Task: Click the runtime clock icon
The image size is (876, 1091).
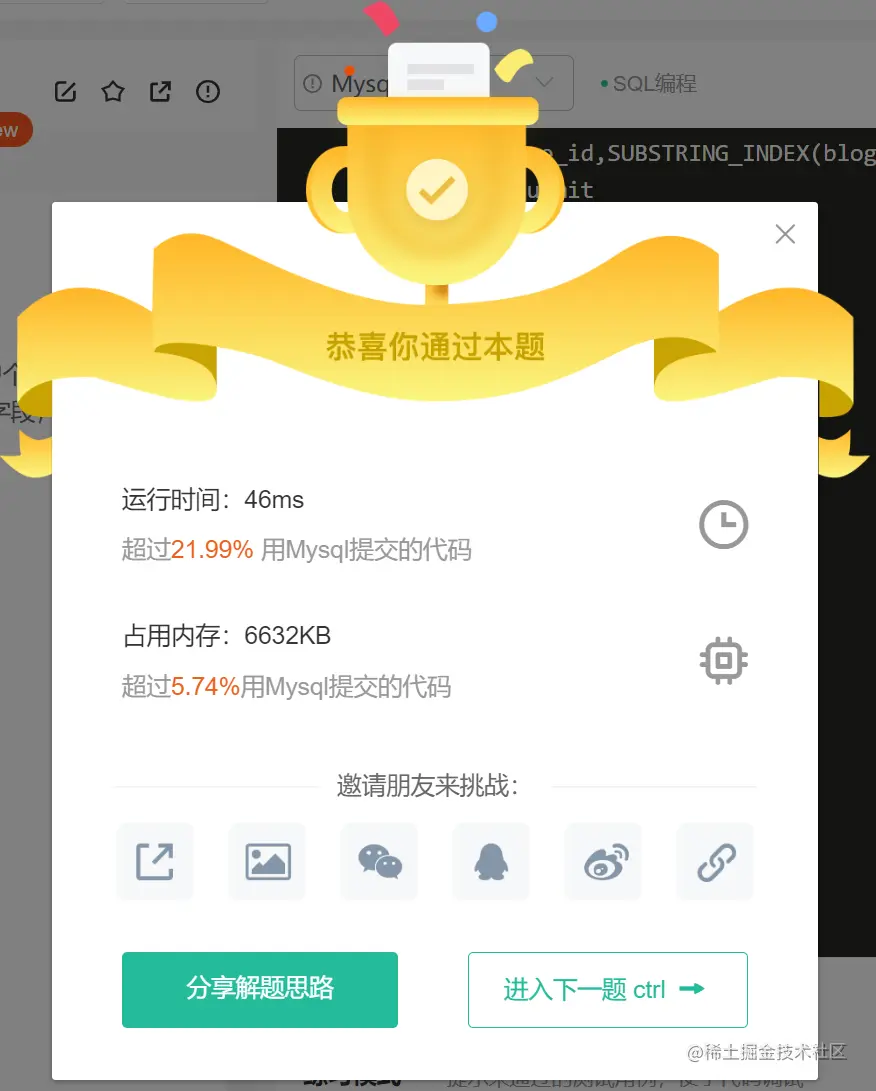Action: tap(724, 524)
